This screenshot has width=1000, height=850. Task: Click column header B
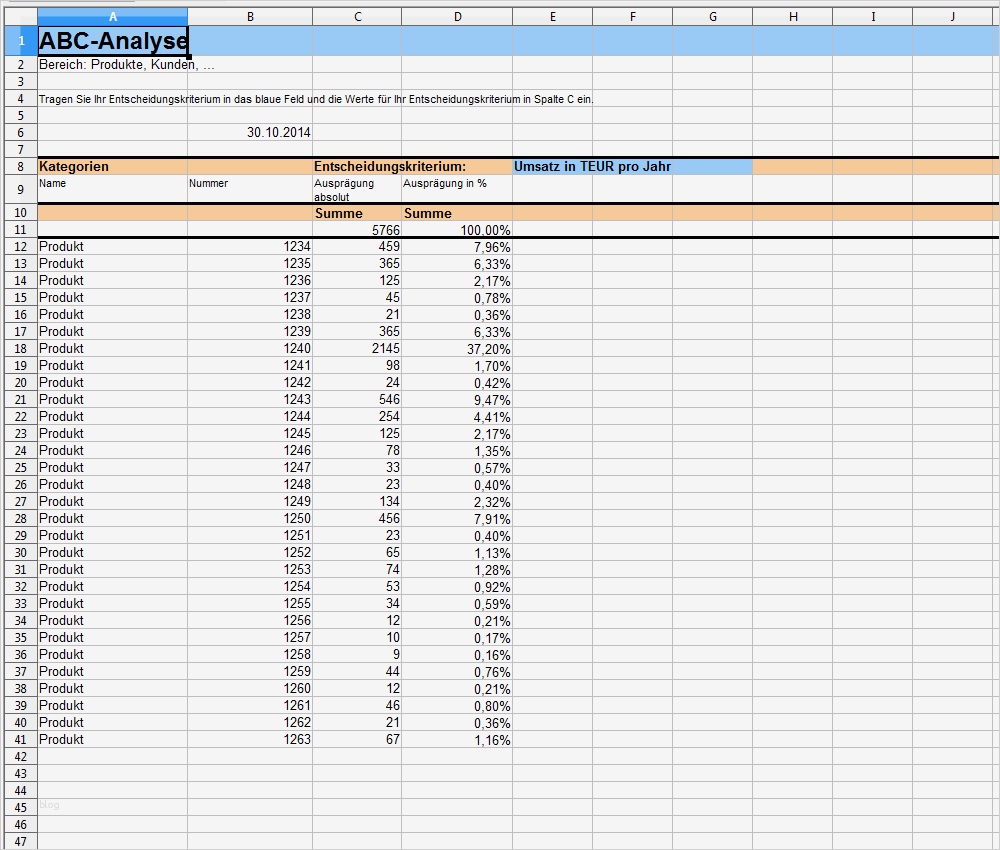(250, 17)
